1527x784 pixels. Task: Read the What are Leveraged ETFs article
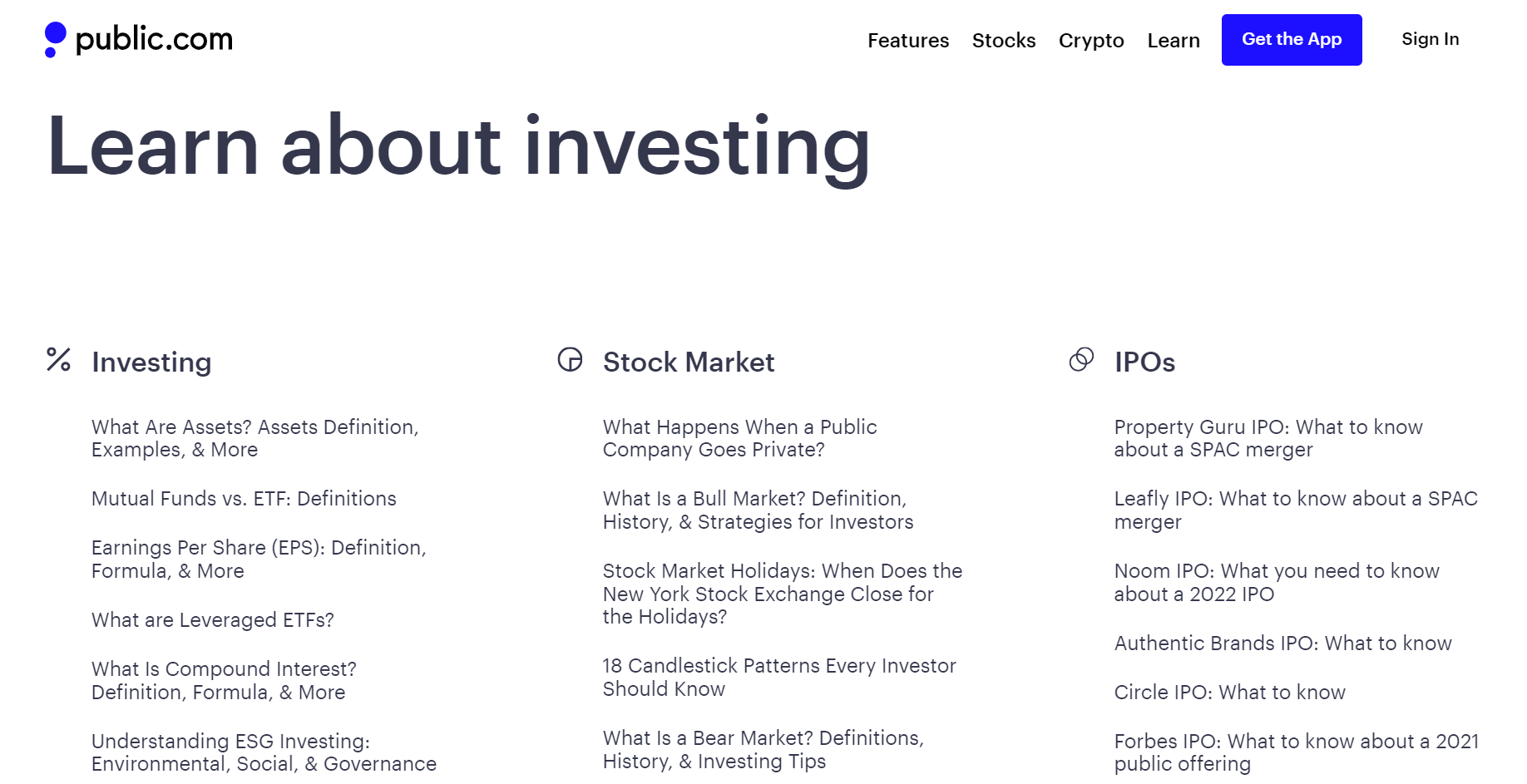pyautogui.click(x=212, y=620)
